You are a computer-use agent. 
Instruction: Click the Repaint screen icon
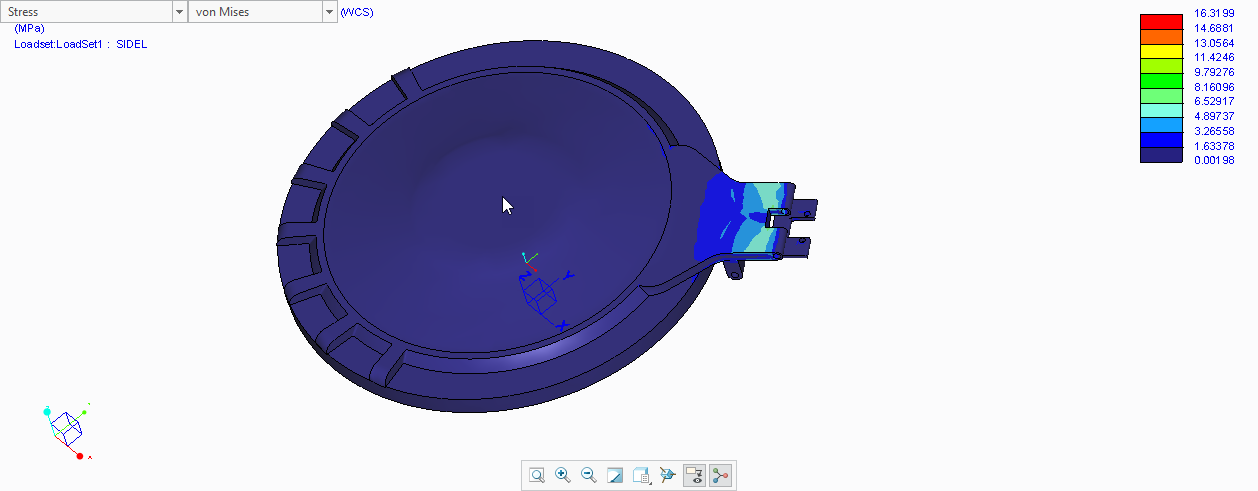[615, 476]
